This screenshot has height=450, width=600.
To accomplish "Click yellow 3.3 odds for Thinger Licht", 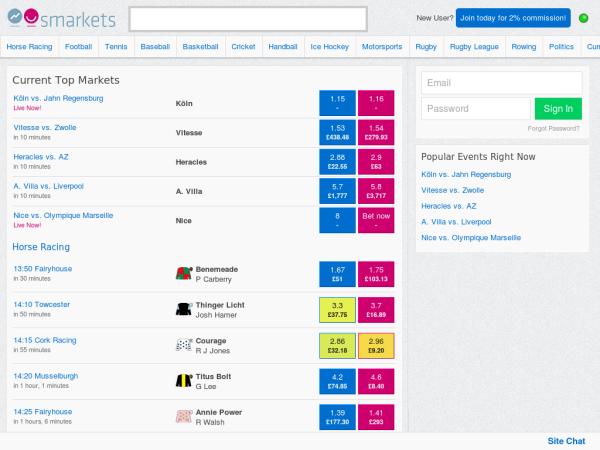I will [x=338, y=310].
